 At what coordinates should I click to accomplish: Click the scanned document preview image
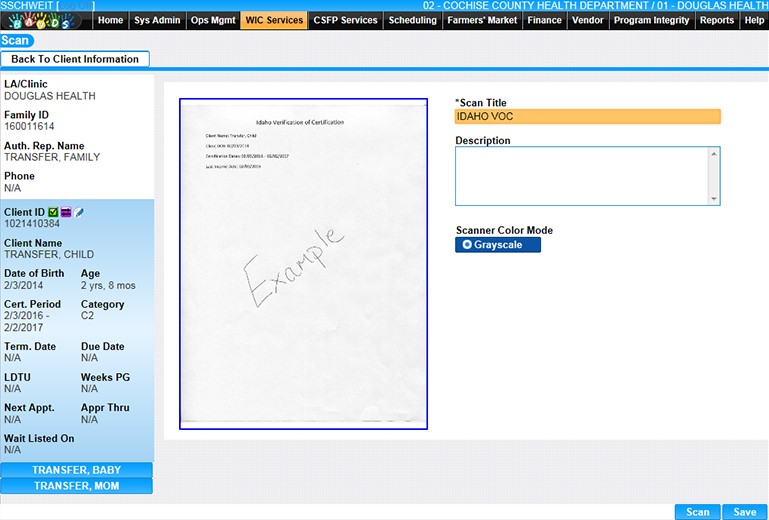(x=304, y=264)
